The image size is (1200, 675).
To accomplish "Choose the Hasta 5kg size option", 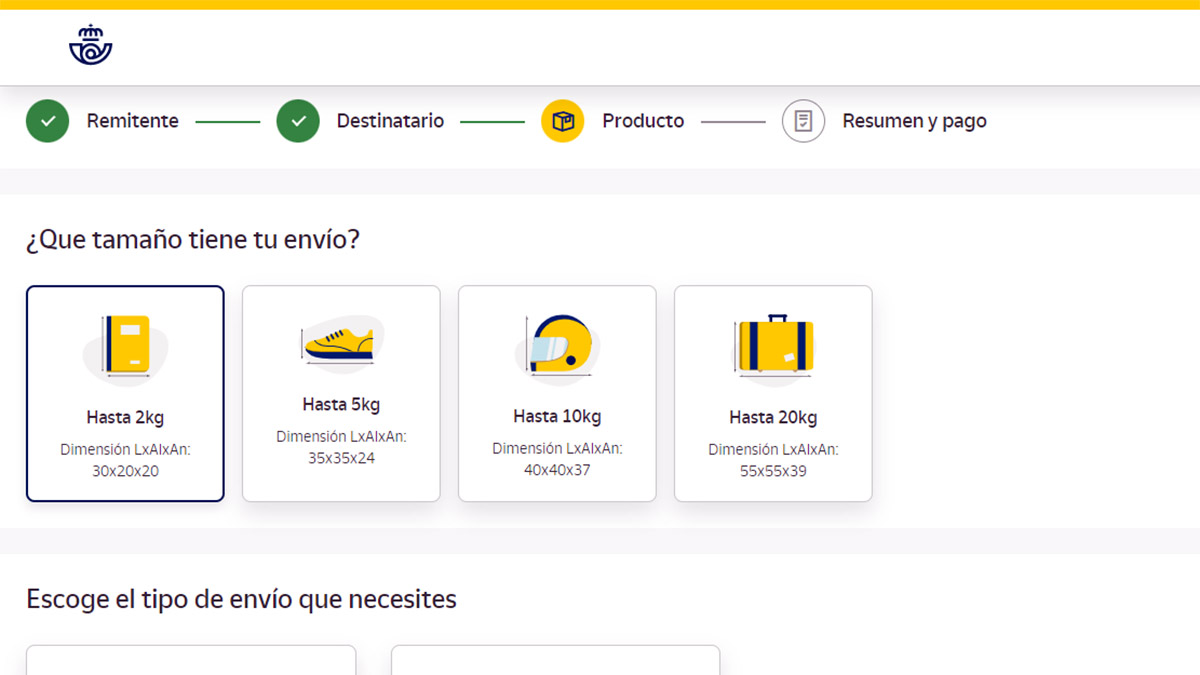I will pos(341,405).
